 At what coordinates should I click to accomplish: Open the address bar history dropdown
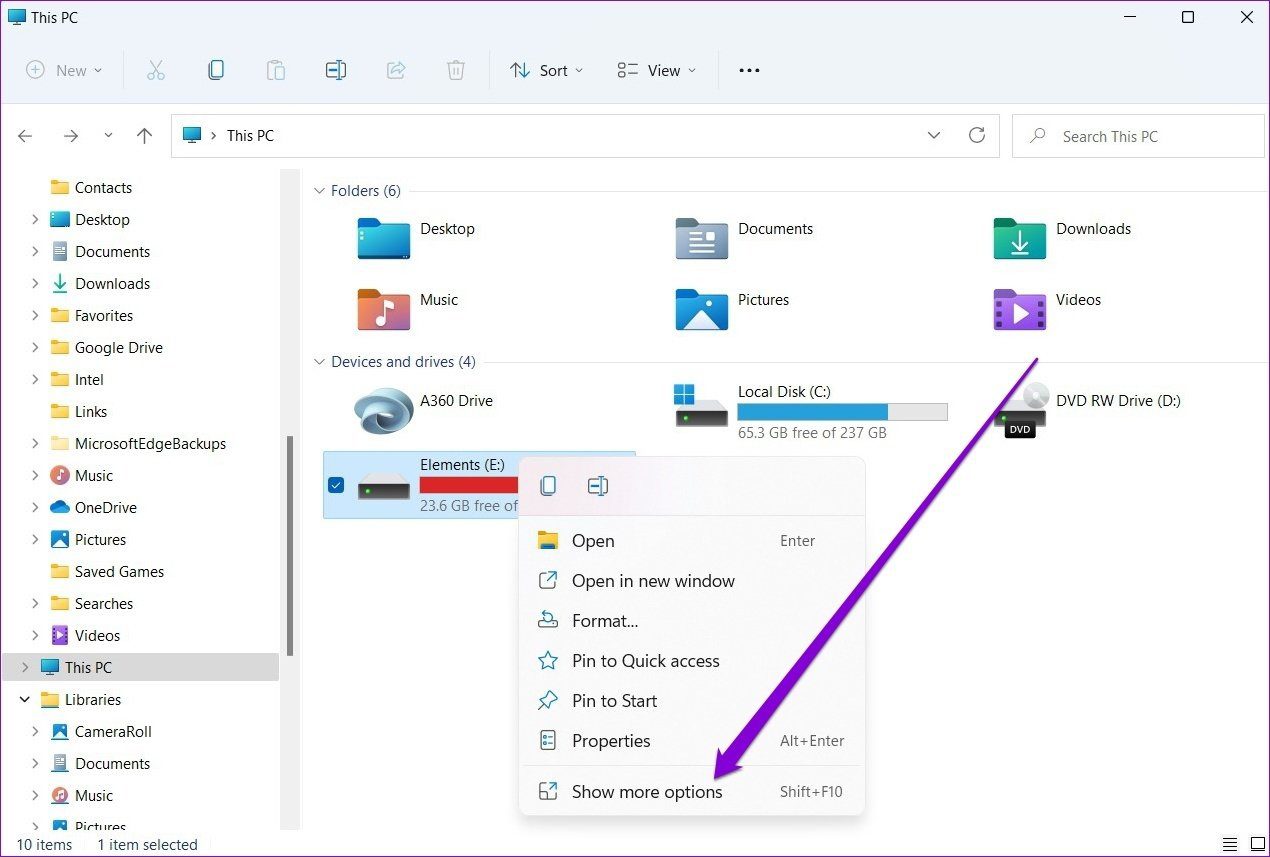(x=934, y=135)
